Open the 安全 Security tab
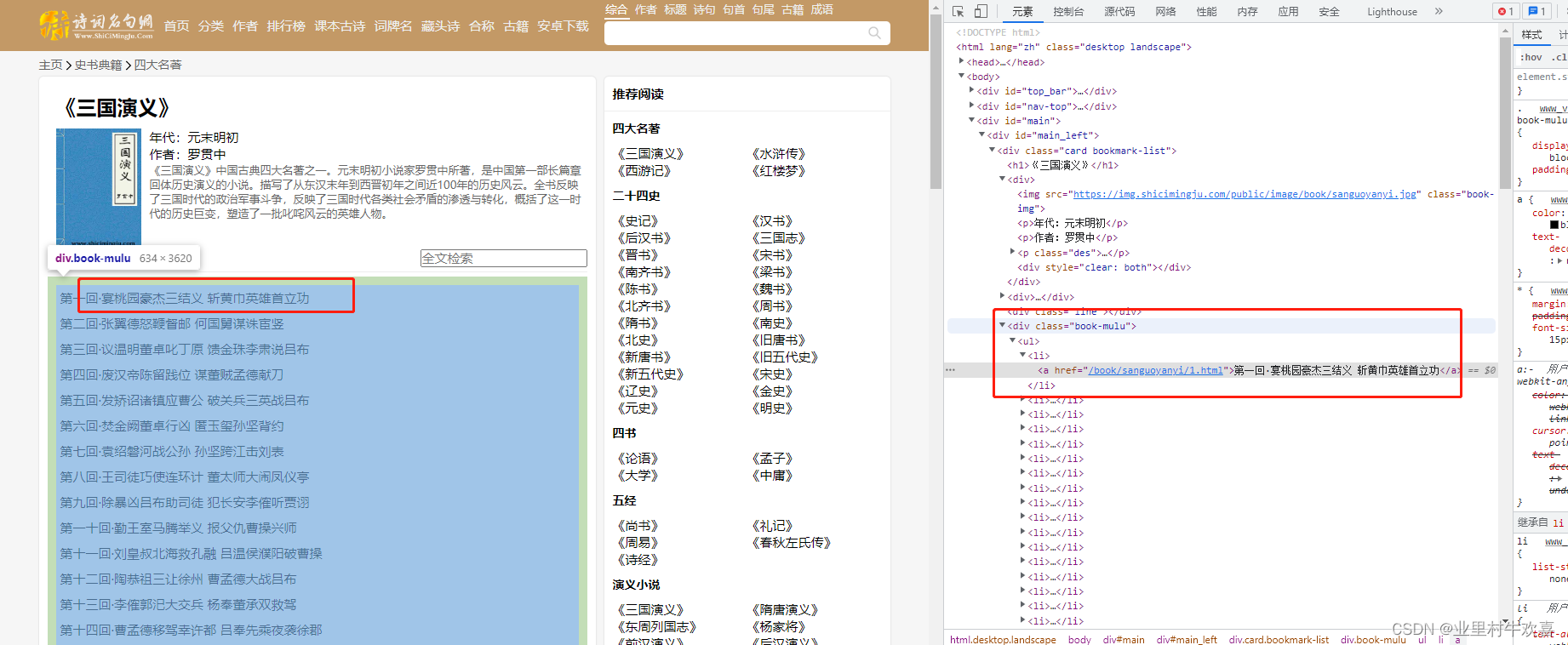 [x=1329, y=11]
